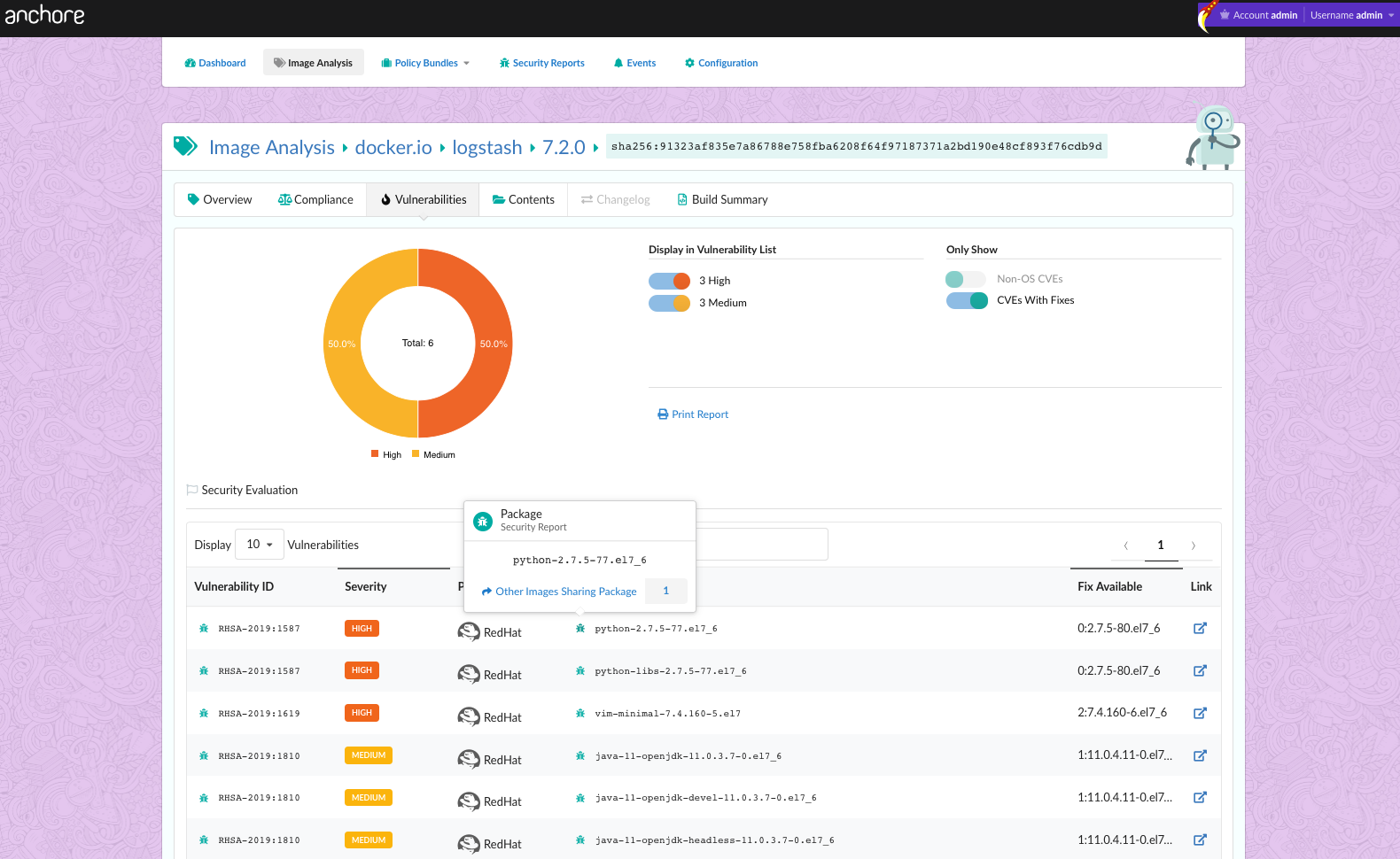
Task: Click the MEDIUM badge in java-11-openjdk-devel row
Action: 369,798
